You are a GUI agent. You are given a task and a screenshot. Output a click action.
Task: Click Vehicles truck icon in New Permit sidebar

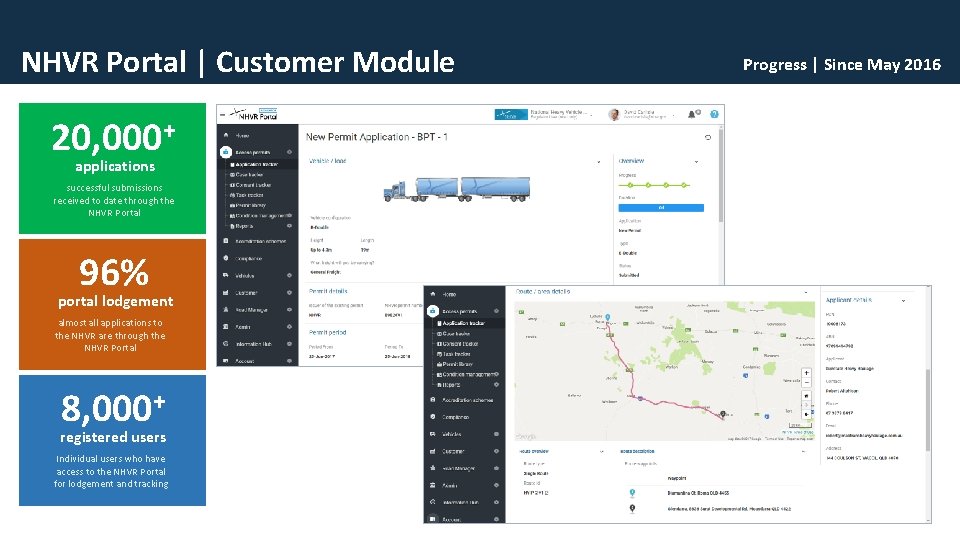(x=226, y=276)
